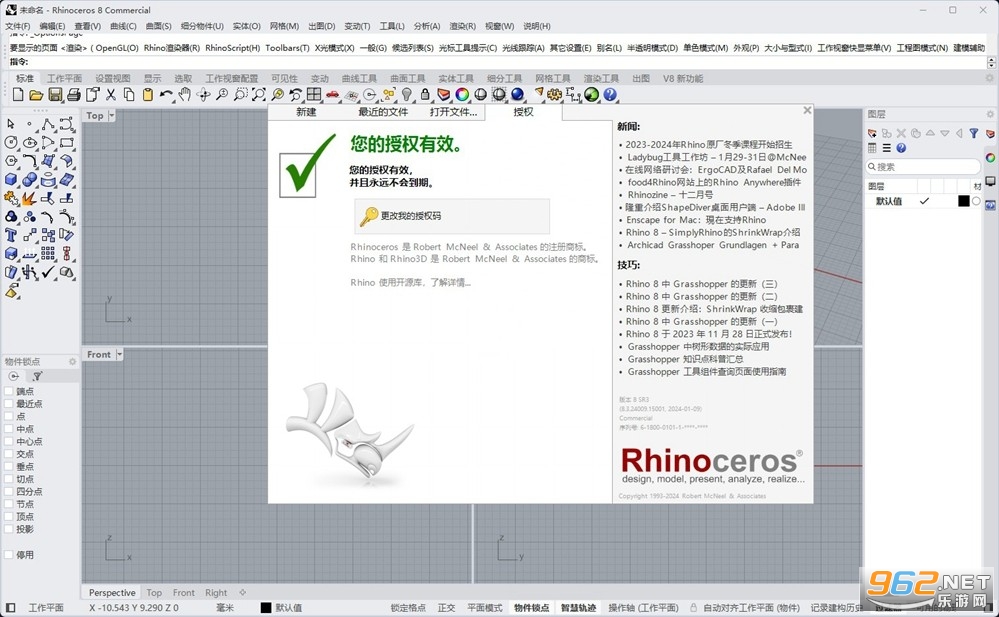Click the gear Options icon in the toolbar
Viewport: 999px width, 617px height.
pos(554,95)
